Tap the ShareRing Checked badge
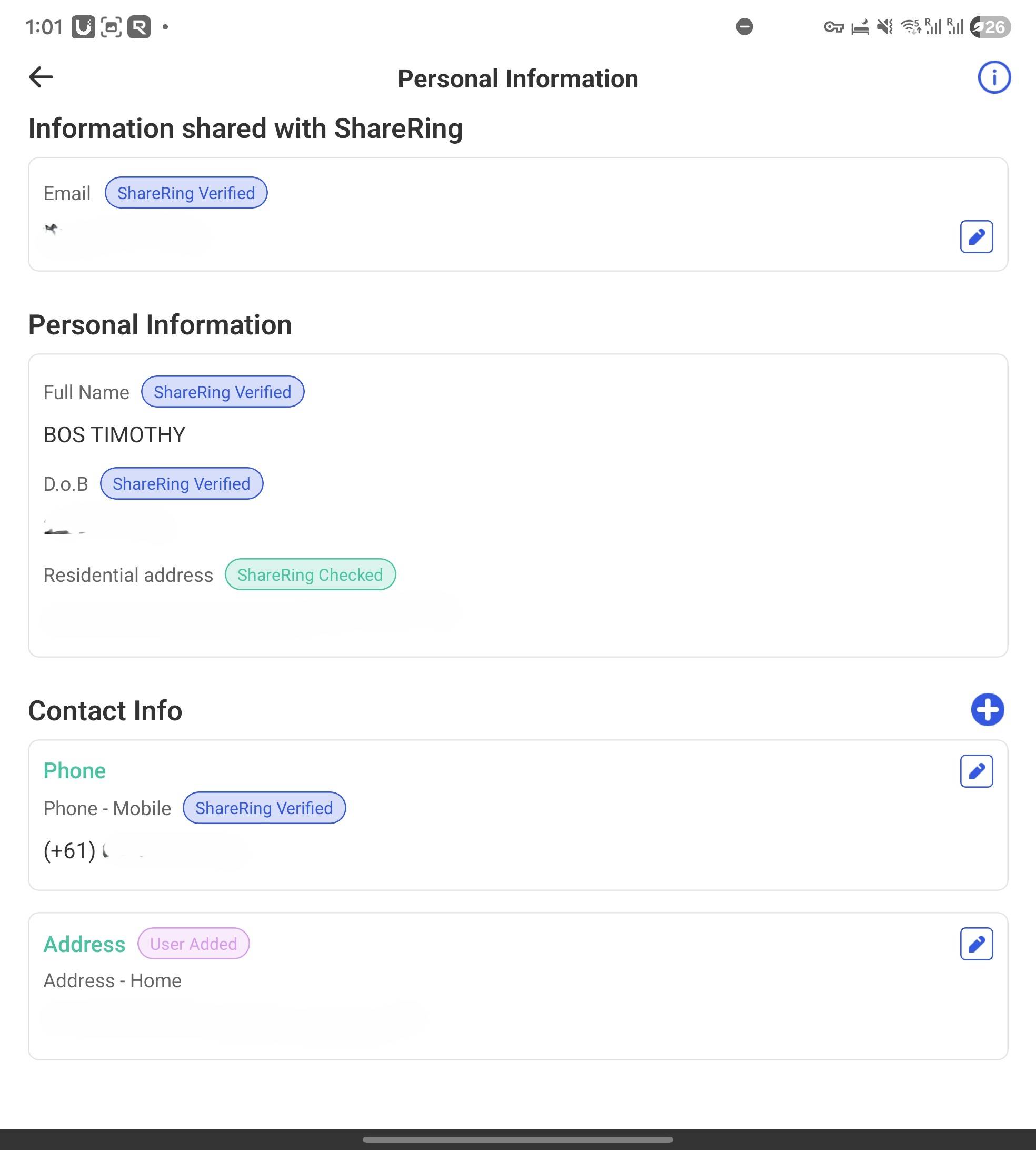The image size is (1036, 1150). [x=310, y=574]
